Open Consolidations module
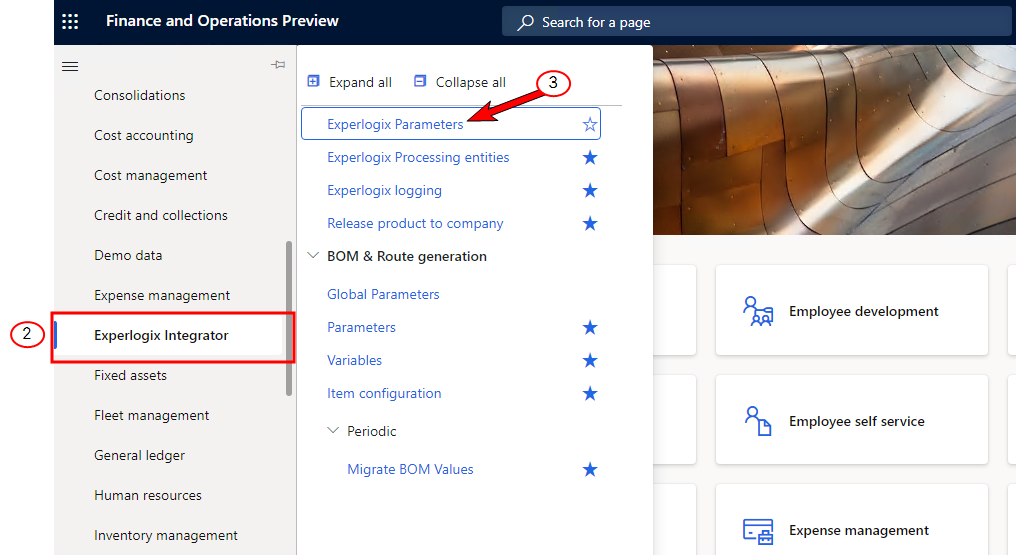Image resolution: width=1016 pixels, height=555 pixels. (139, 95)
